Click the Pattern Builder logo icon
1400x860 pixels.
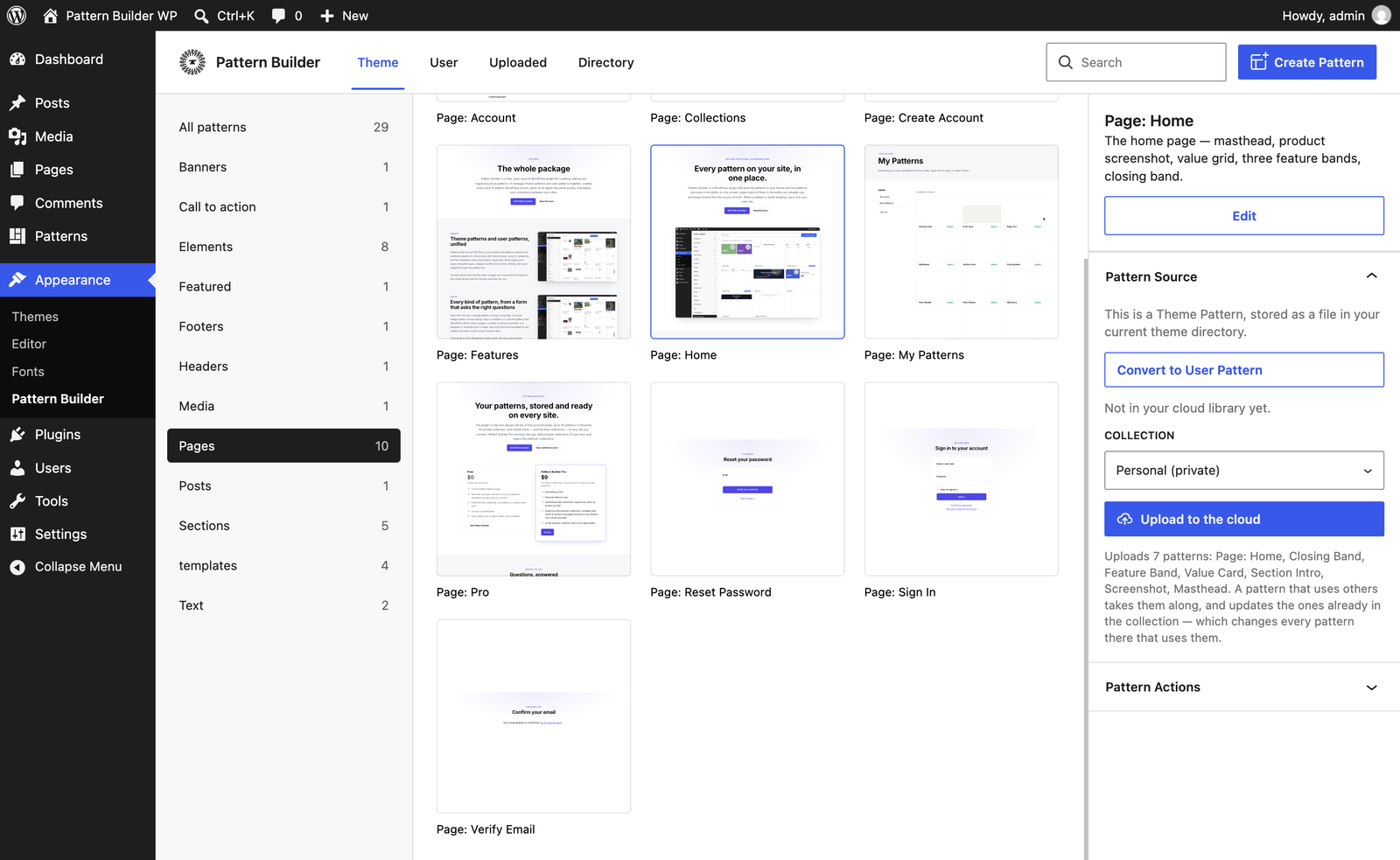(x=192, y=62)
